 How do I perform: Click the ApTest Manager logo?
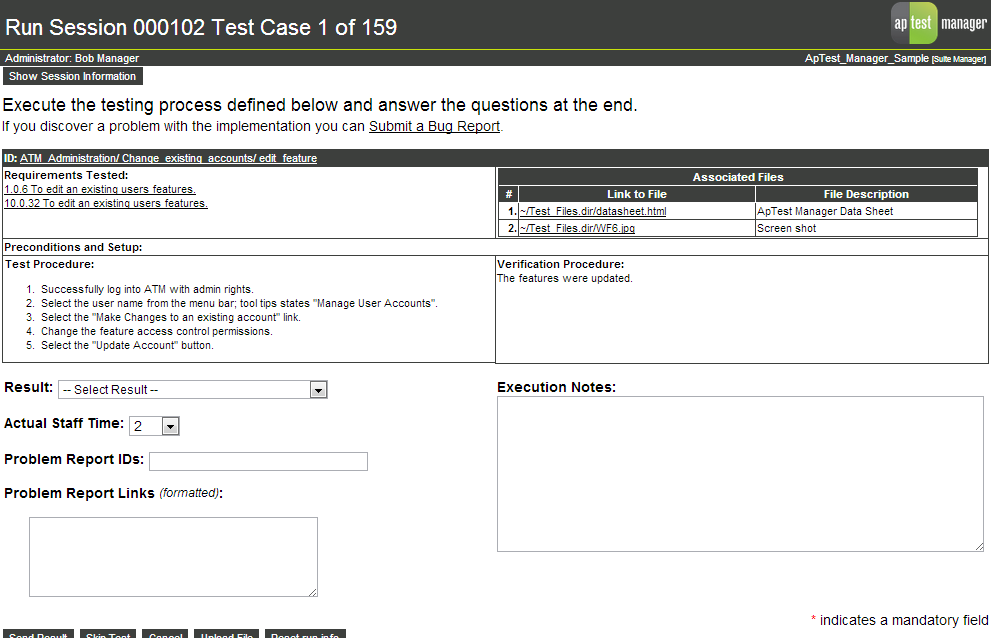[939, 23]
